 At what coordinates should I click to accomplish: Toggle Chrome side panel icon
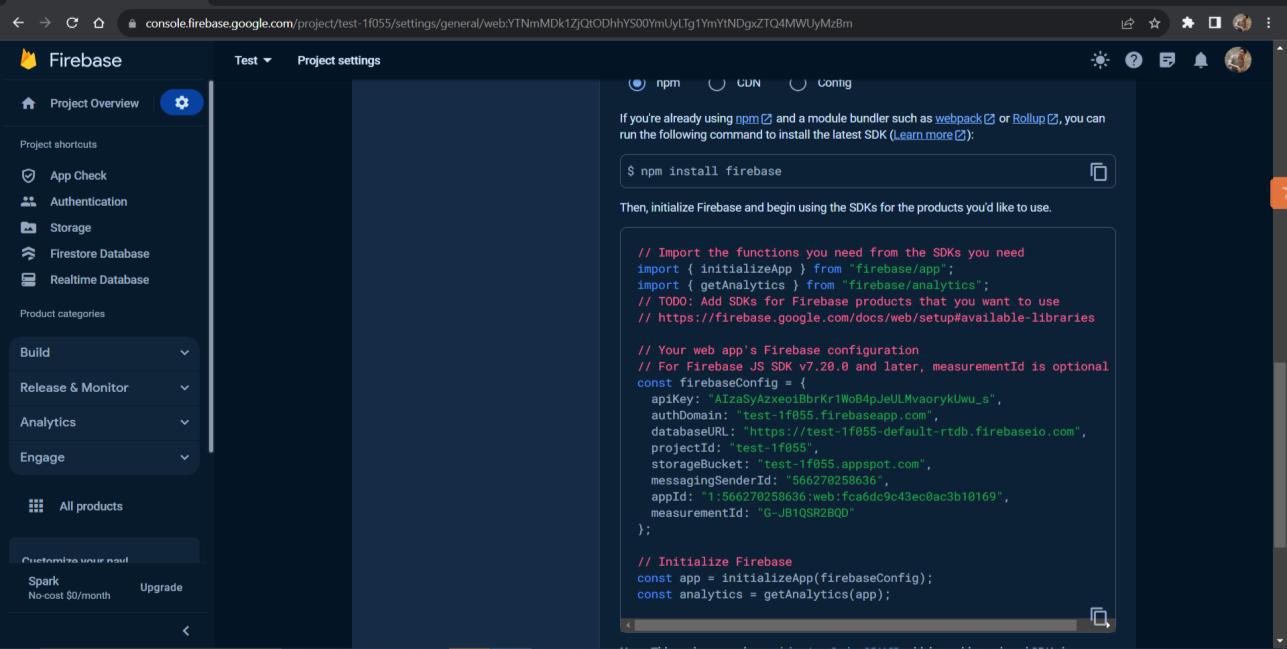pos(1214,22)
